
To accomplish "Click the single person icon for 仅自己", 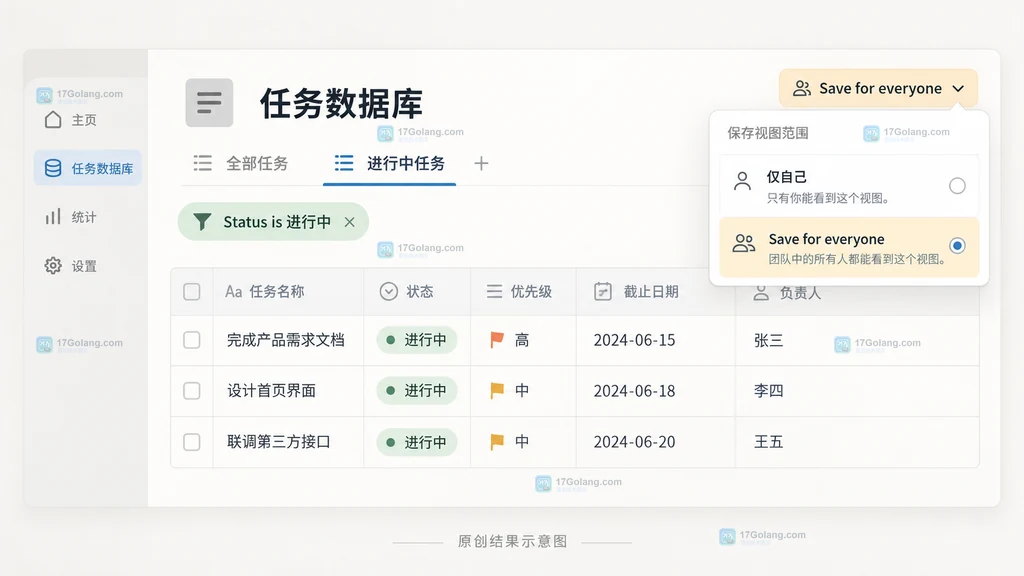I will tap(742, 181).
